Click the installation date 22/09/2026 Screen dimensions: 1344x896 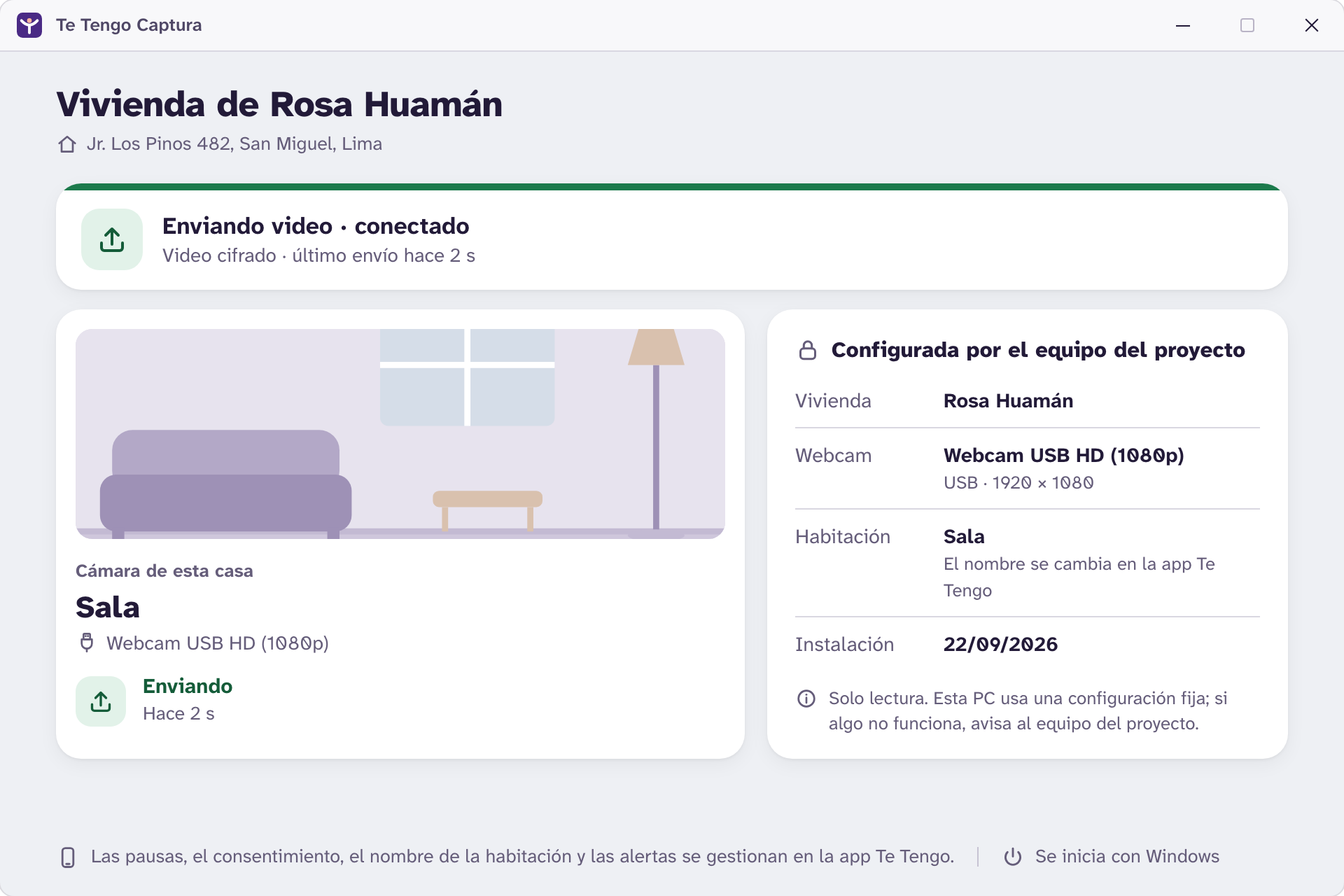(x=1000, y=645)
